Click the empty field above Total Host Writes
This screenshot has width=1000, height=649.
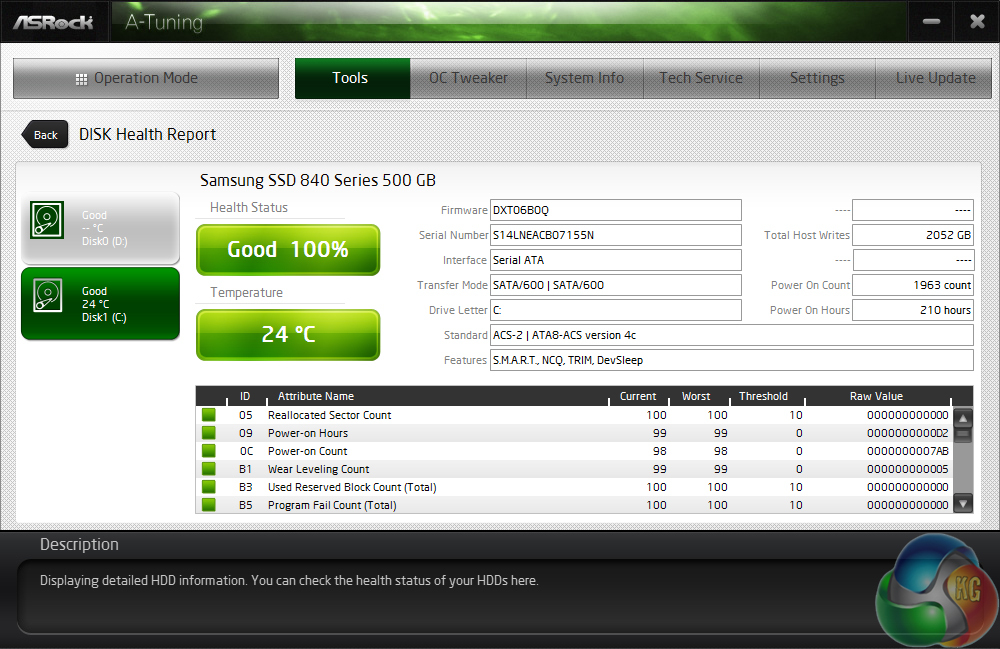(x=913, y=210)
